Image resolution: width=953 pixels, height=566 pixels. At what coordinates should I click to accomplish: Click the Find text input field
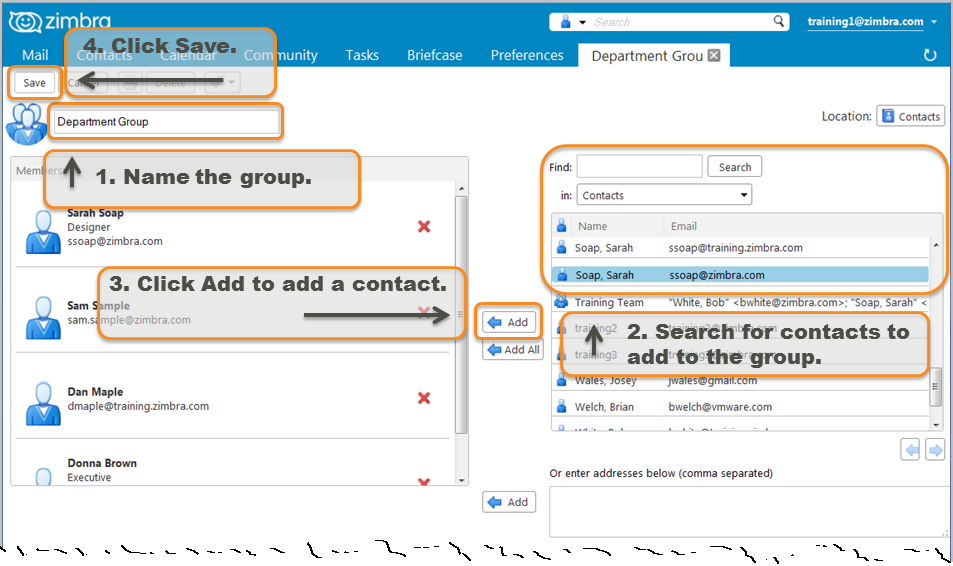639,167
